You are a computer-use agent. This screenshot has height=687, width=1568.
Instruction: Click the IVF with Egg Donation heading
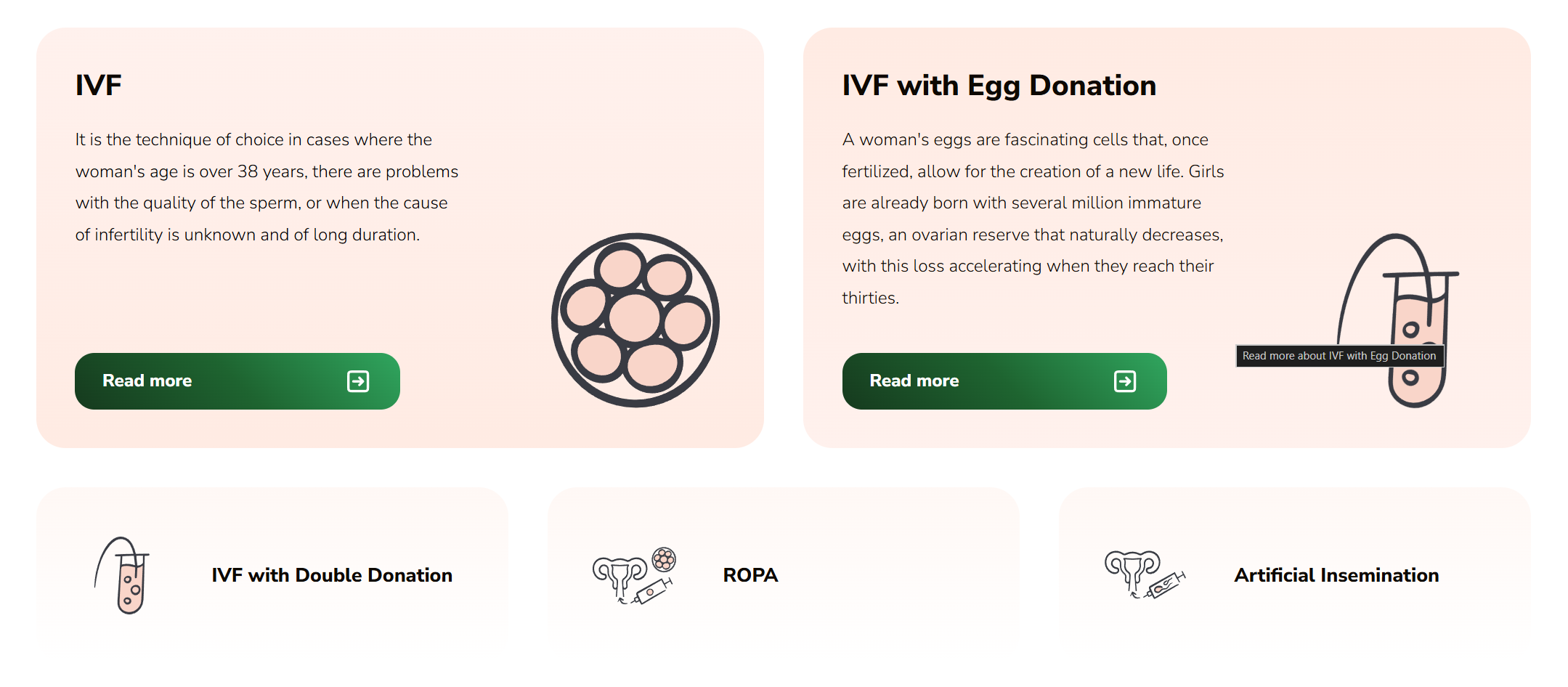pos(999,86)
